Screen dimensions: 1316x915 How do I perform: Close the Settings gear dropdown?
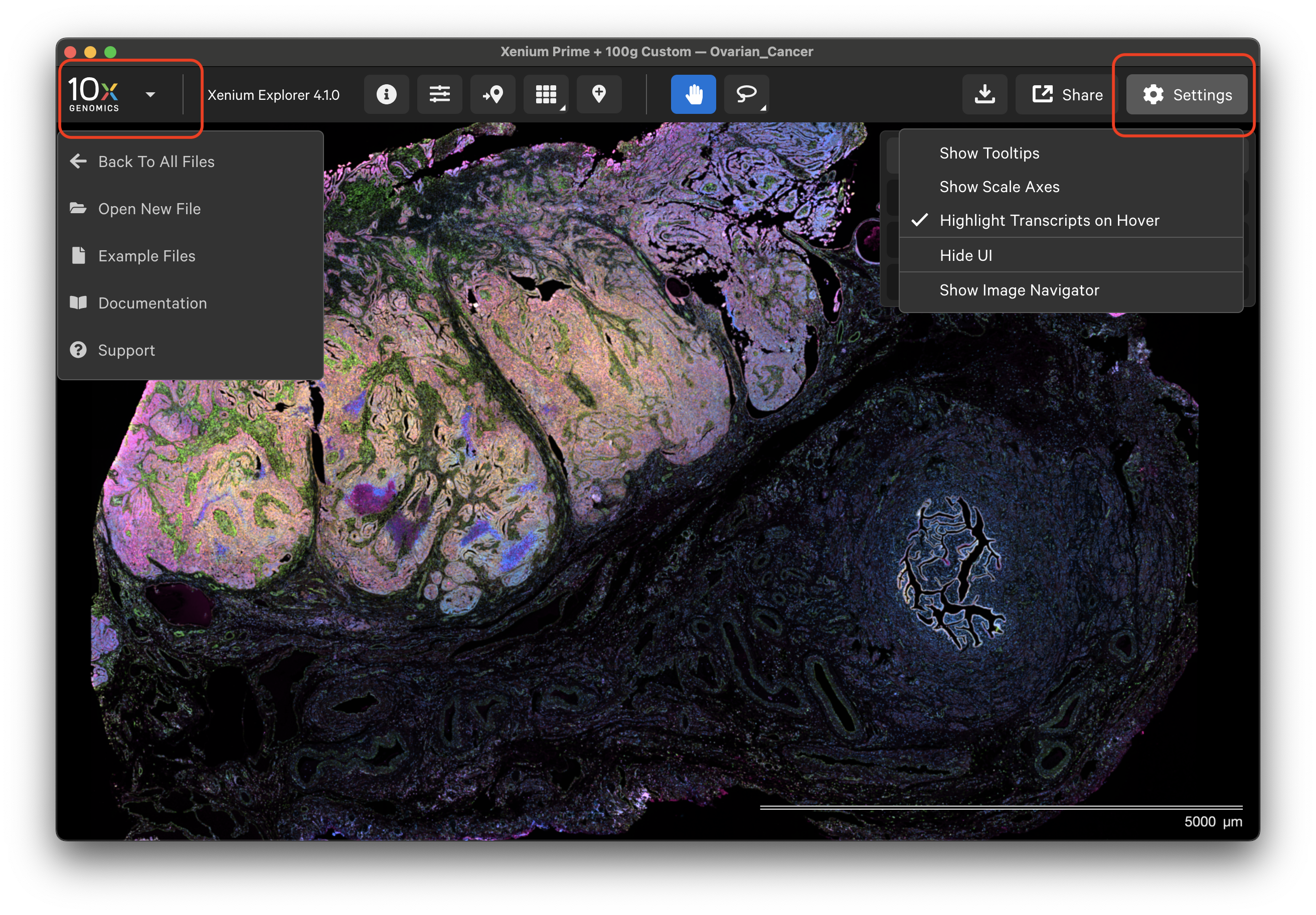pyautogui.click(x=1187, y=95)
